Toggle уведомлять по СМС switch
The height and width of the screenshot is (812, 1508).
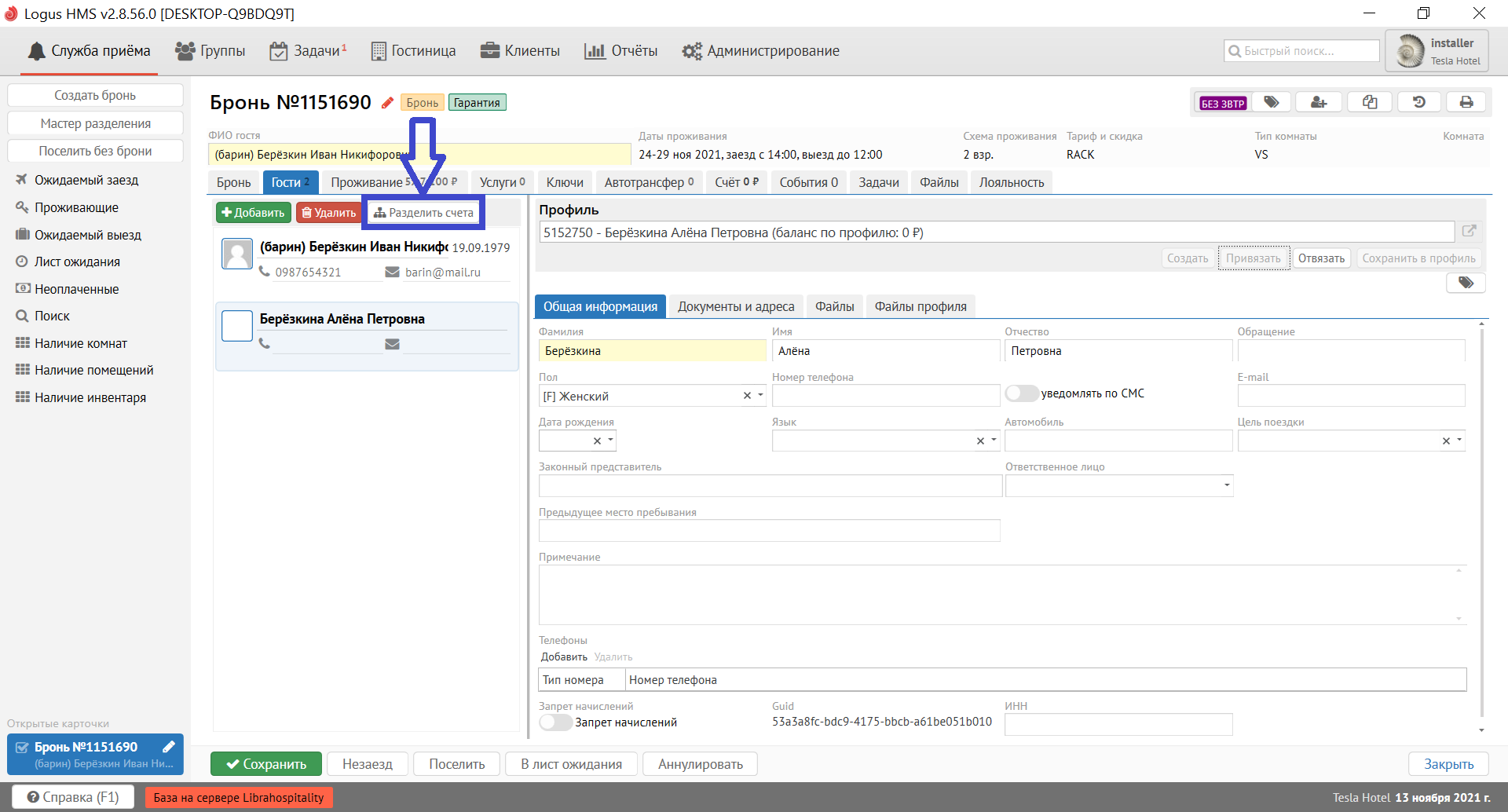[1022, 393]
